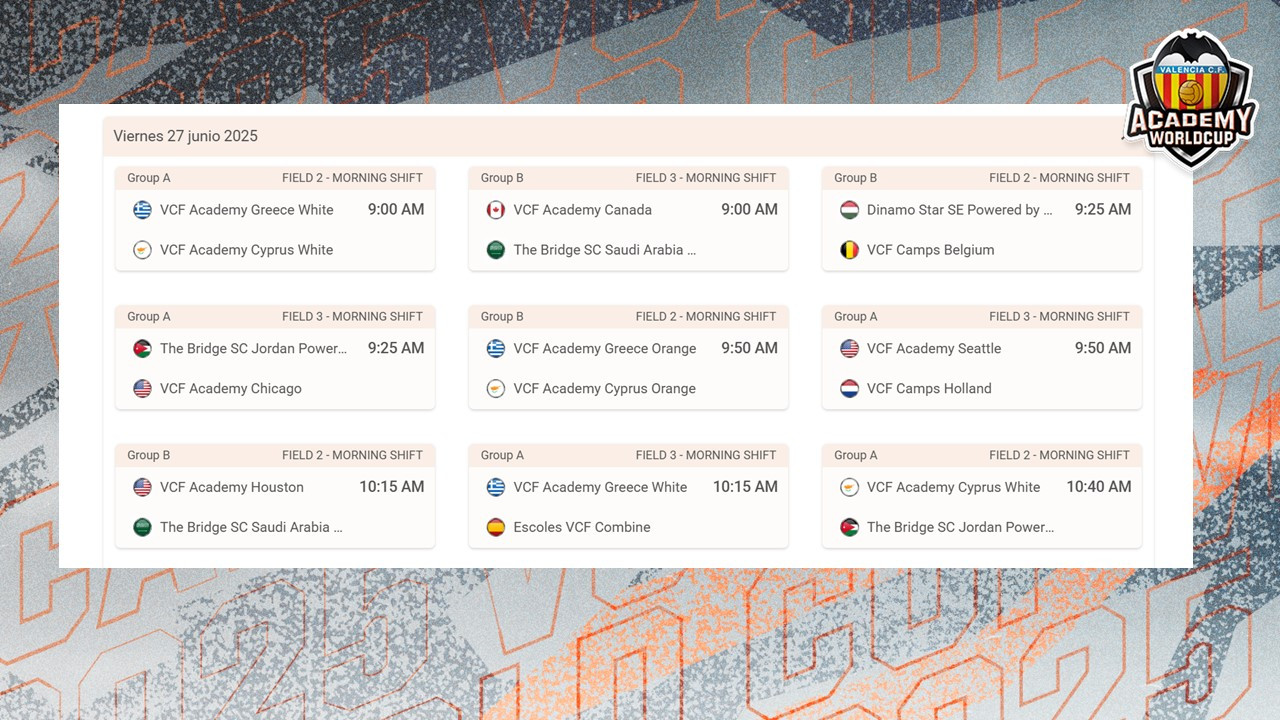Click the Canada flag next to VCF Academy Canada
The width and height of the screenshot is (1280, 720).
pyautogui.click(x=496, y=210)
